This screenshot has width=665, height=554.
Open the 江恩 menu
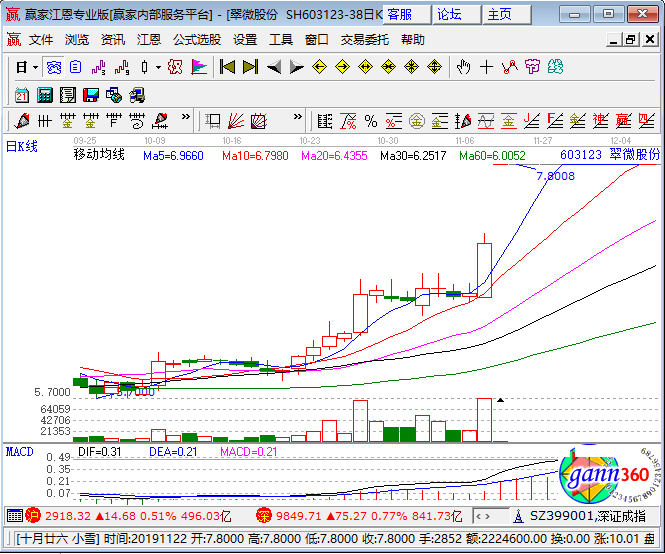click(149, 40)
